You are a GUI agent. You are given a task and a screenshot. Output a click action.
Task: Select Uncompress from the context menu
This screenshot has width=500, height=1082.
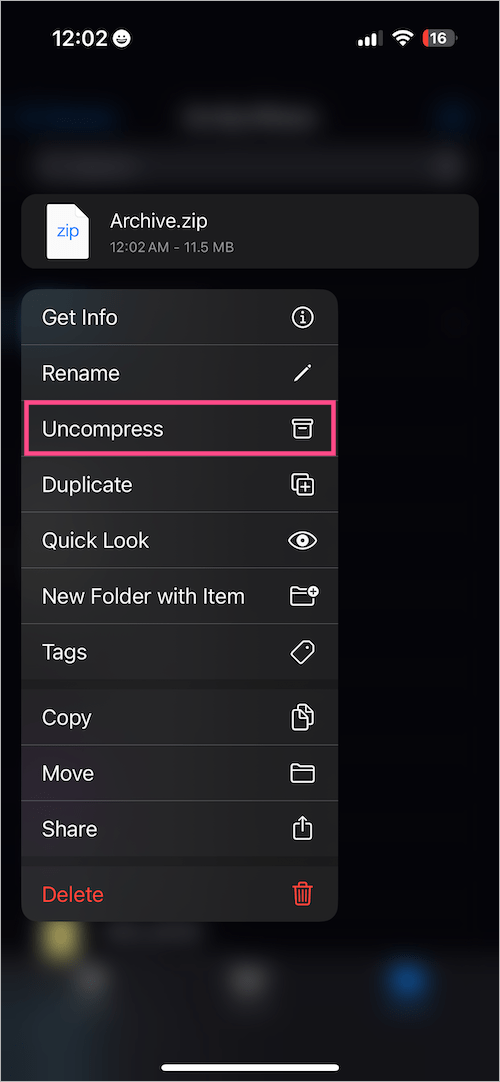click(179, 429)
